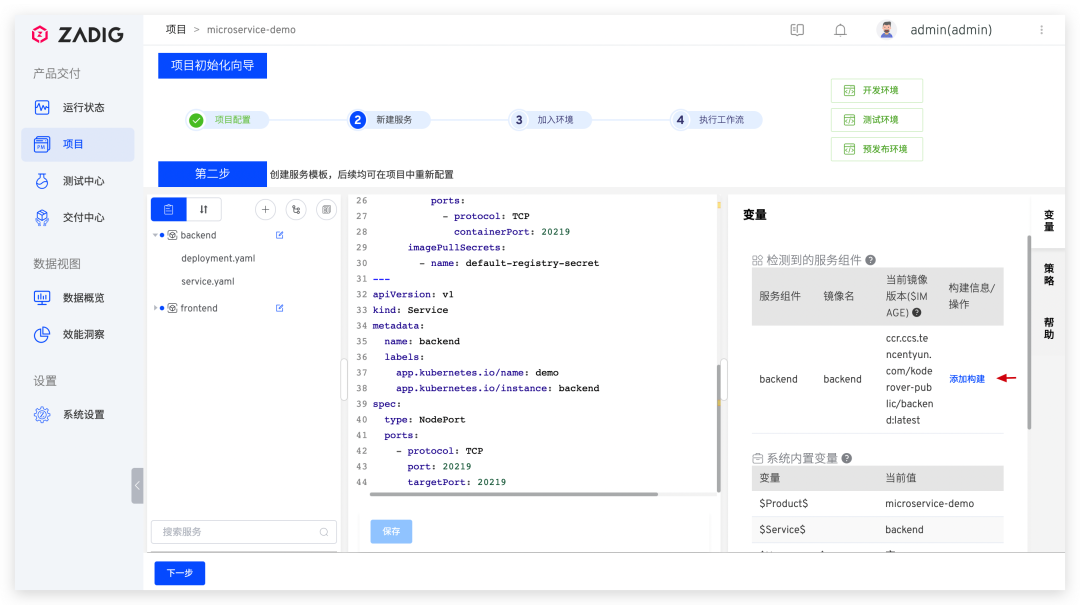Click the 运行状态 waveform icon

click(42, 107)
